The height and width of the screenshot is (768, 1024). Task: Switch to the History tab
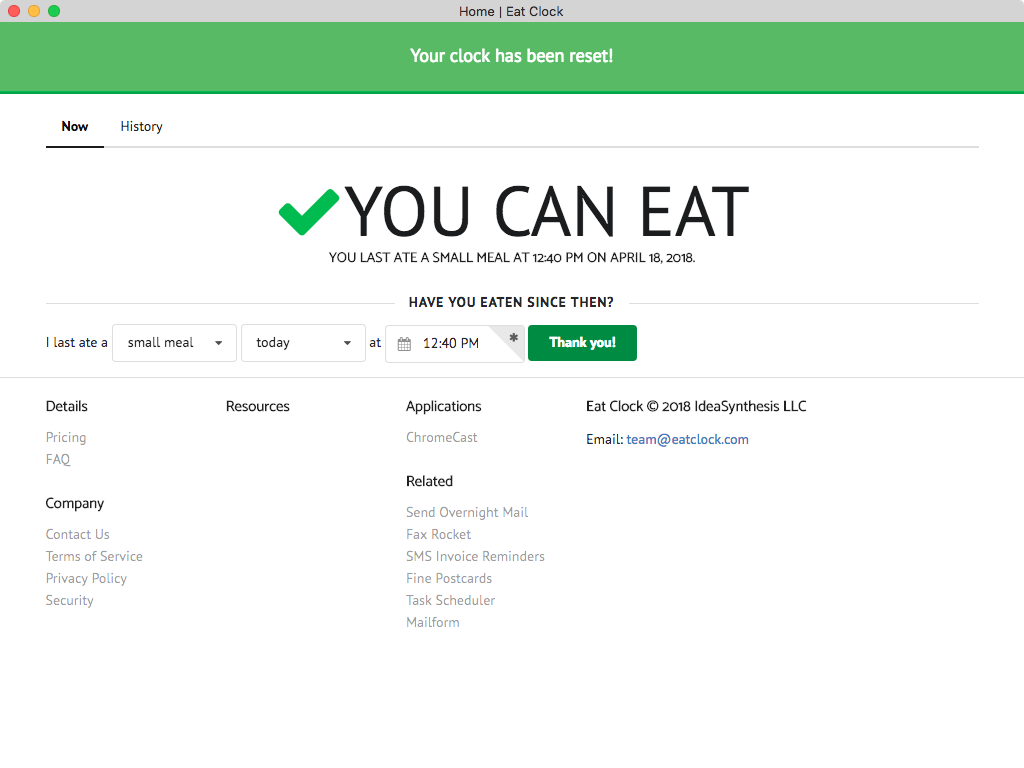click(x=141, y=127)
